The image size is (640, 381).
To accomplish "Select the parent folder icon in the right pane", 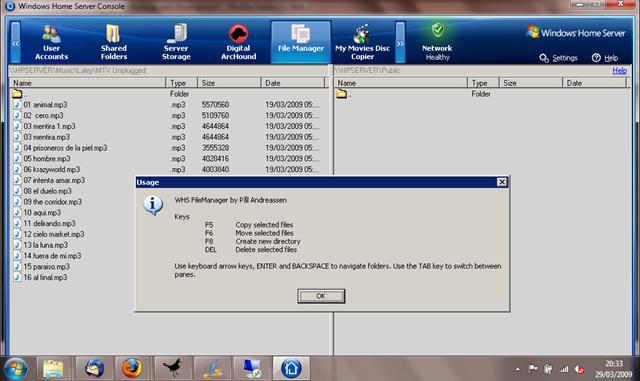I will [x=341, y=94].
